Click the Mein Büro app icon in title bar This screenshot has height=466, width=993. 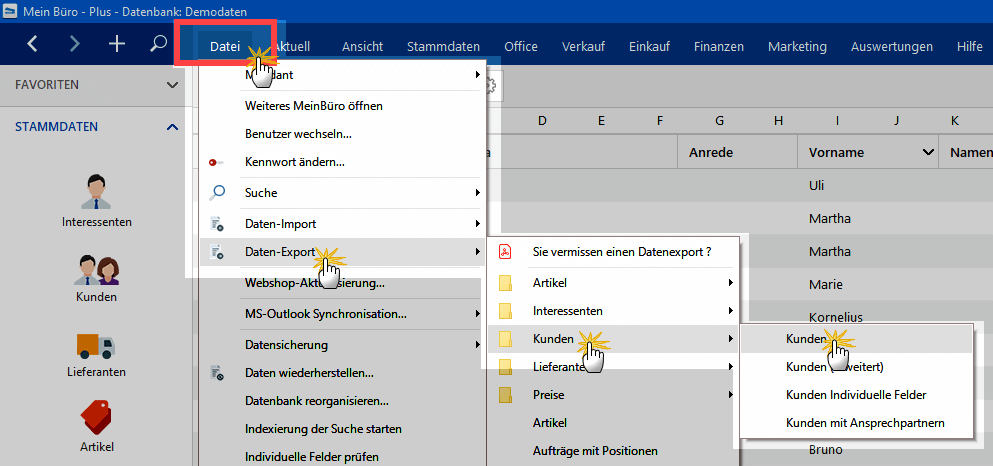coord(11,11)
